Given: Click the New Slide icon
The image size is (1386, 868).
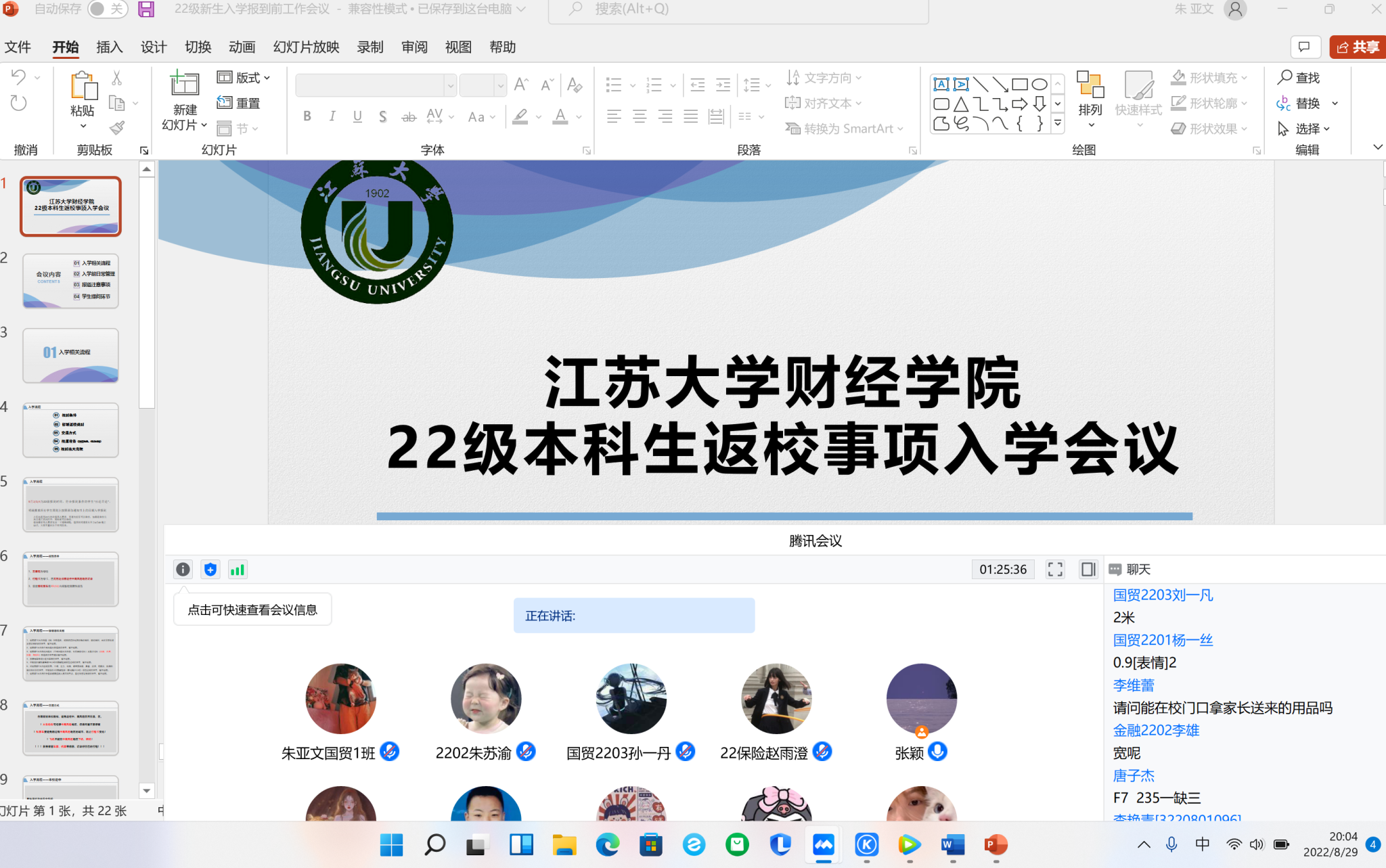Looking at the screenshot, I should click(x=184, y=84).
